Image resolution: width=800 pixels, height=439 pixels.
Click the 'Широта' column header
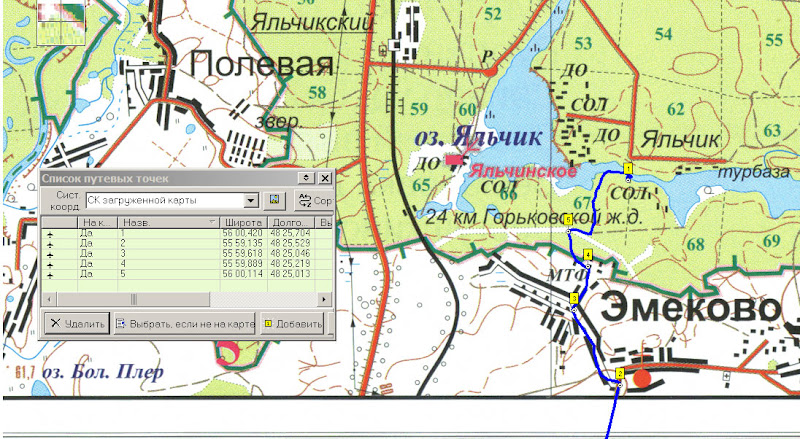pyautogui.click(x=243, y=223)
